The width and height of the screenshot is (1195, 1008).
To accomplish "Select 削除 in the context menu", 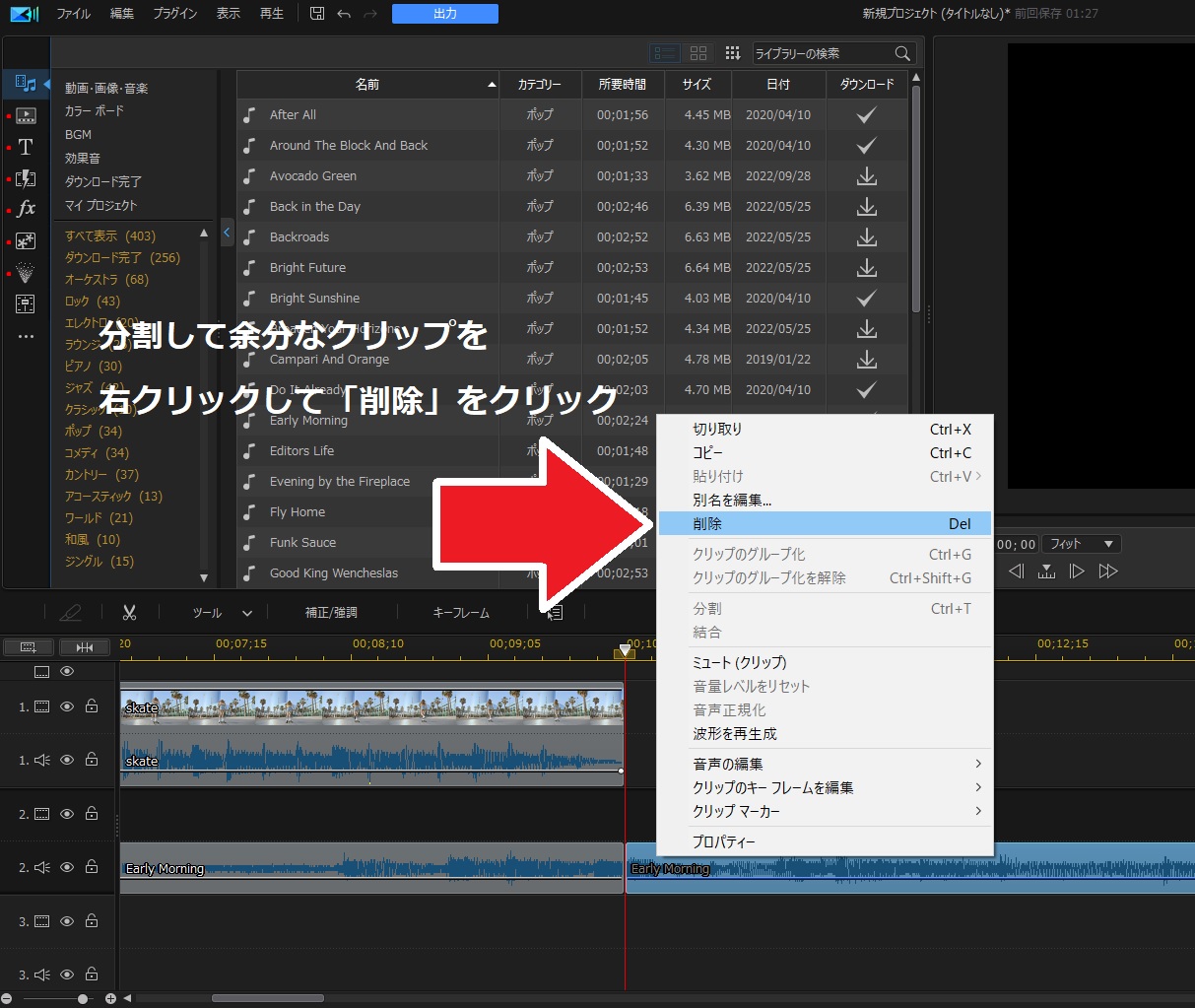I will (x=826, y=524).
